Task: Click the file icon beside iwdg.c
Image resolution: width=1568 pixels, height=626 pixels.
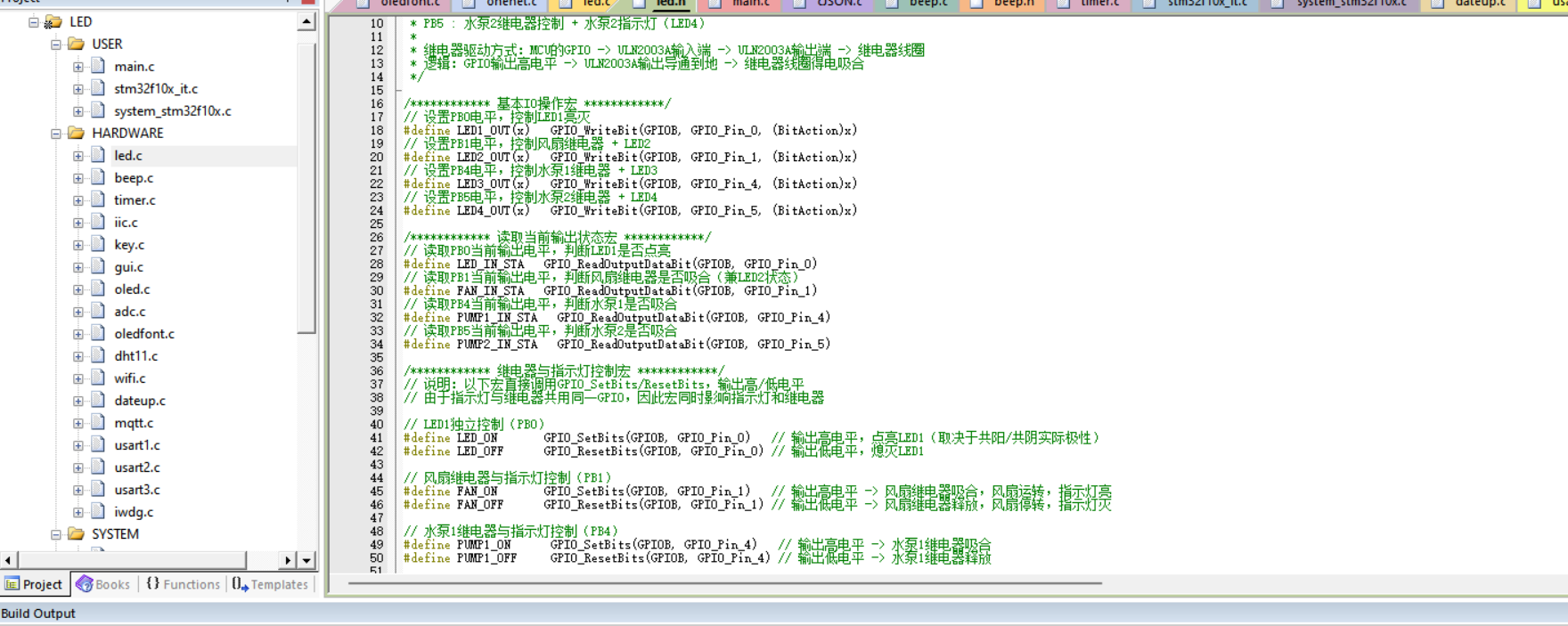Action: pyautogui.click(x=98, y=512)
